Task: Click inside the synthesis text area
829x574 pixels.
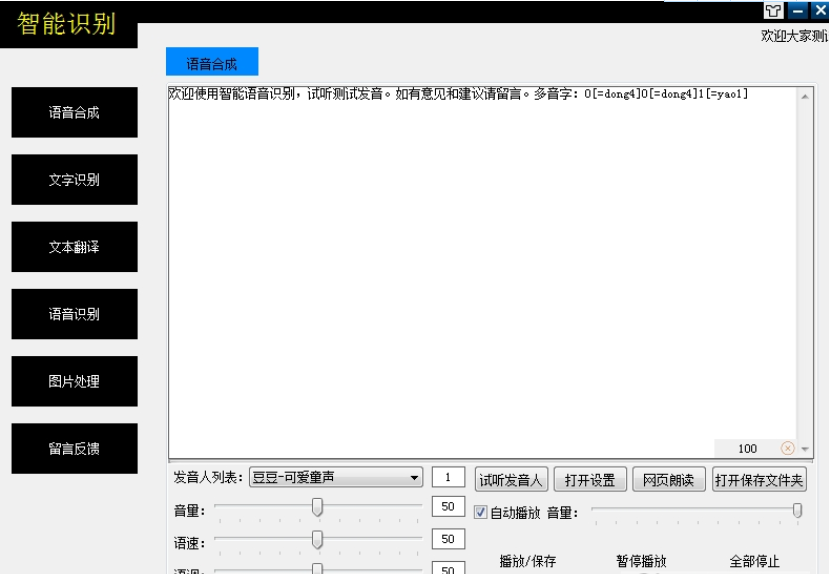Action: [x=482, y=272]
